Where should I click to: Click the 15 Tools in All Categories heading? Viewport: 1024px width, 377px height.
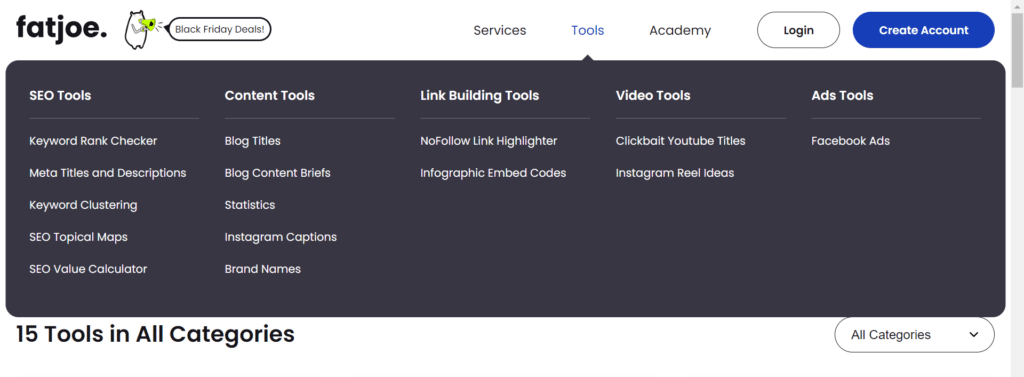pyautogui.click(x=155, y=334)
